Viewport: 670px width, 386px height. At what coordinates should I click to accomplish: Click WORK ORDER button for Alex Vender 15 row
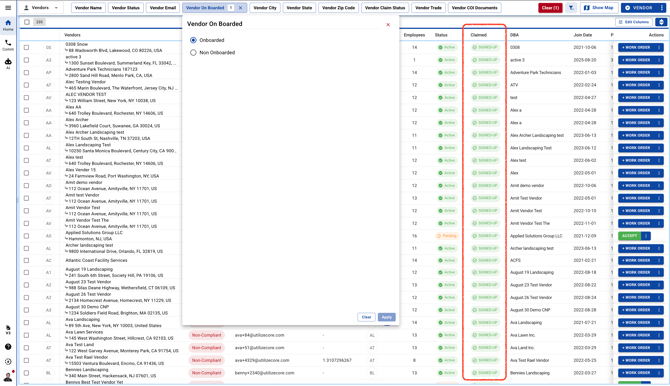coord(636,173)
